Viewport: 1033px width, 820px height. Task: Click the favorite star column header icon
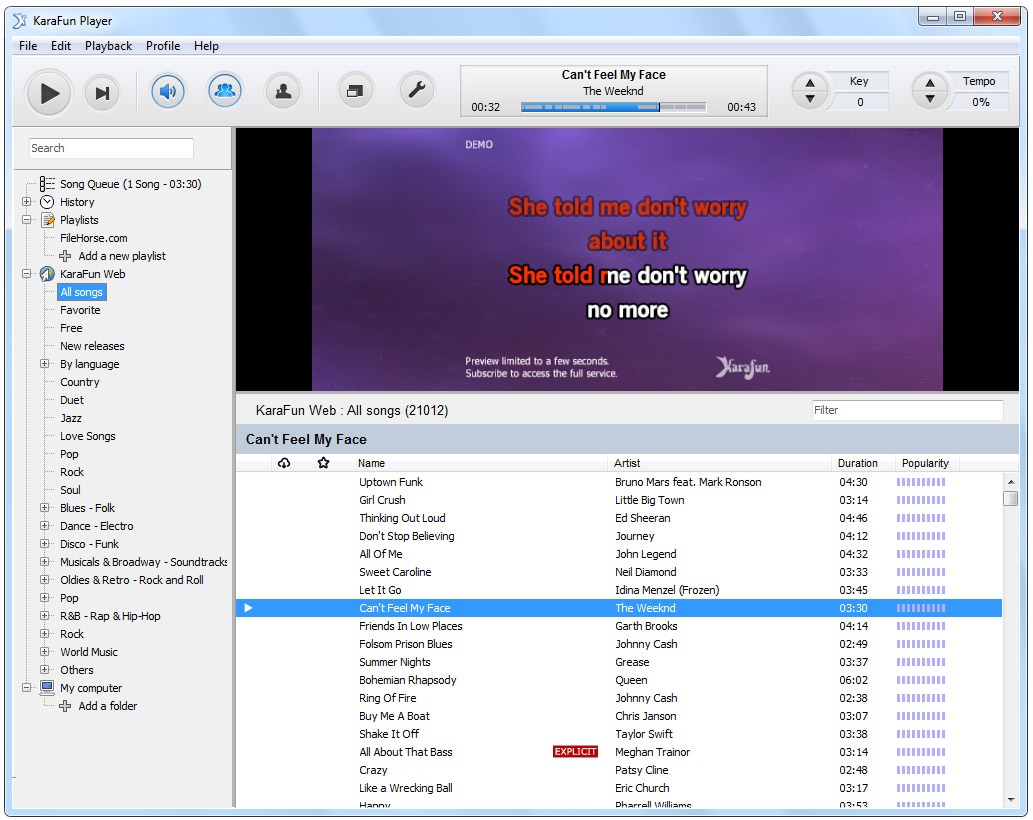pos(323,463)
